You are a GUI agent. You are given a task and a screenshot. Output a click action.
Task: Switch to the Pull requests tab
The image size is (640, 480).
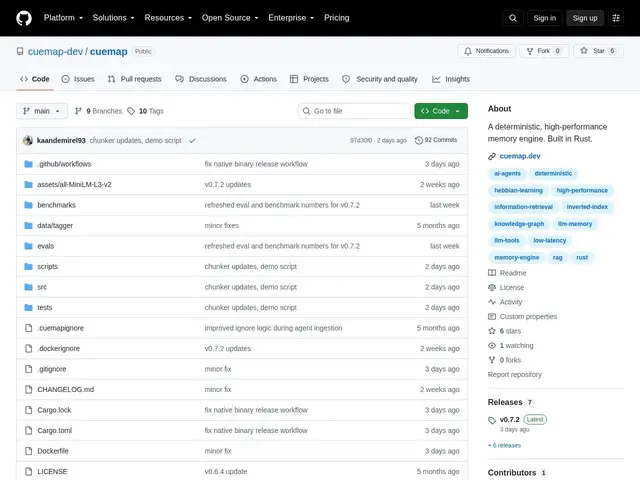tap(135, 79)
